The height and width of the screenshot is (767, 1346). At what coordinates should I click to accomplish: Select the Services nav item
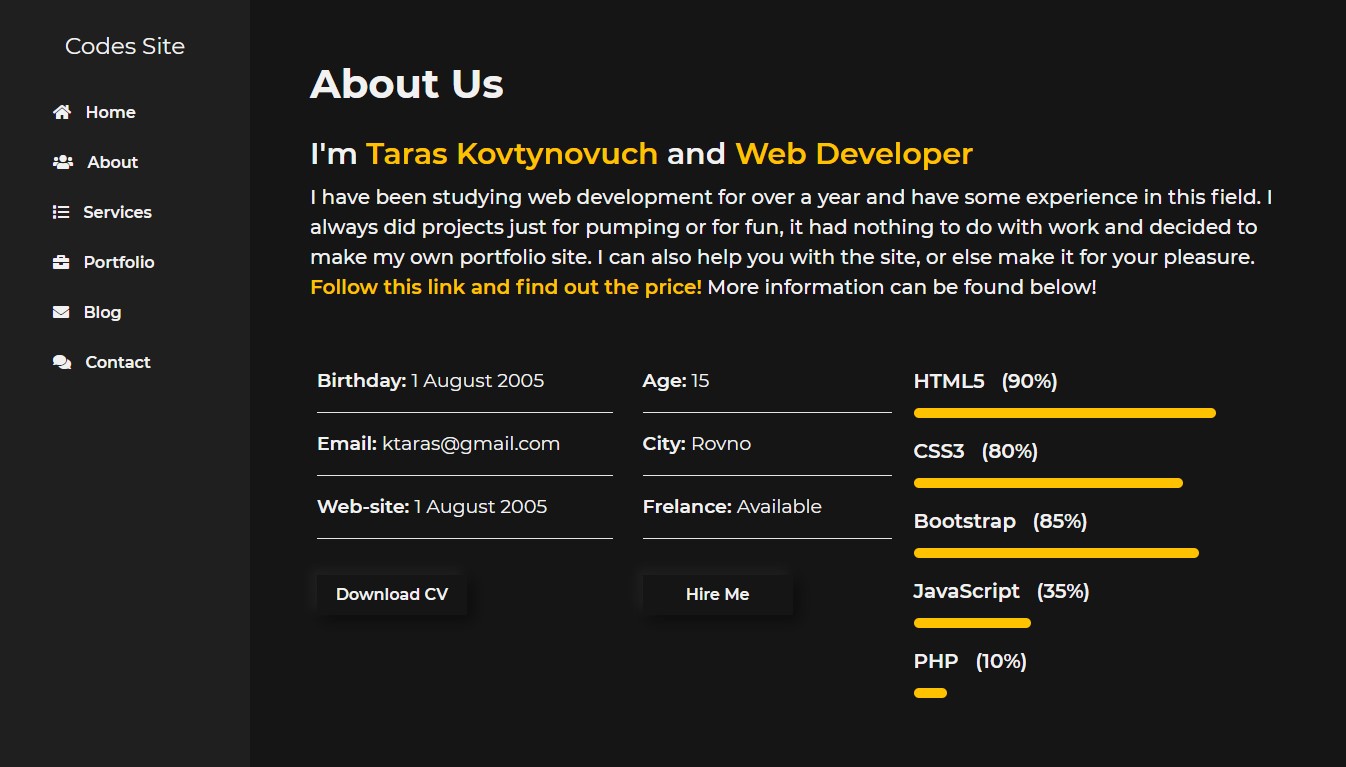coord(118,212)
